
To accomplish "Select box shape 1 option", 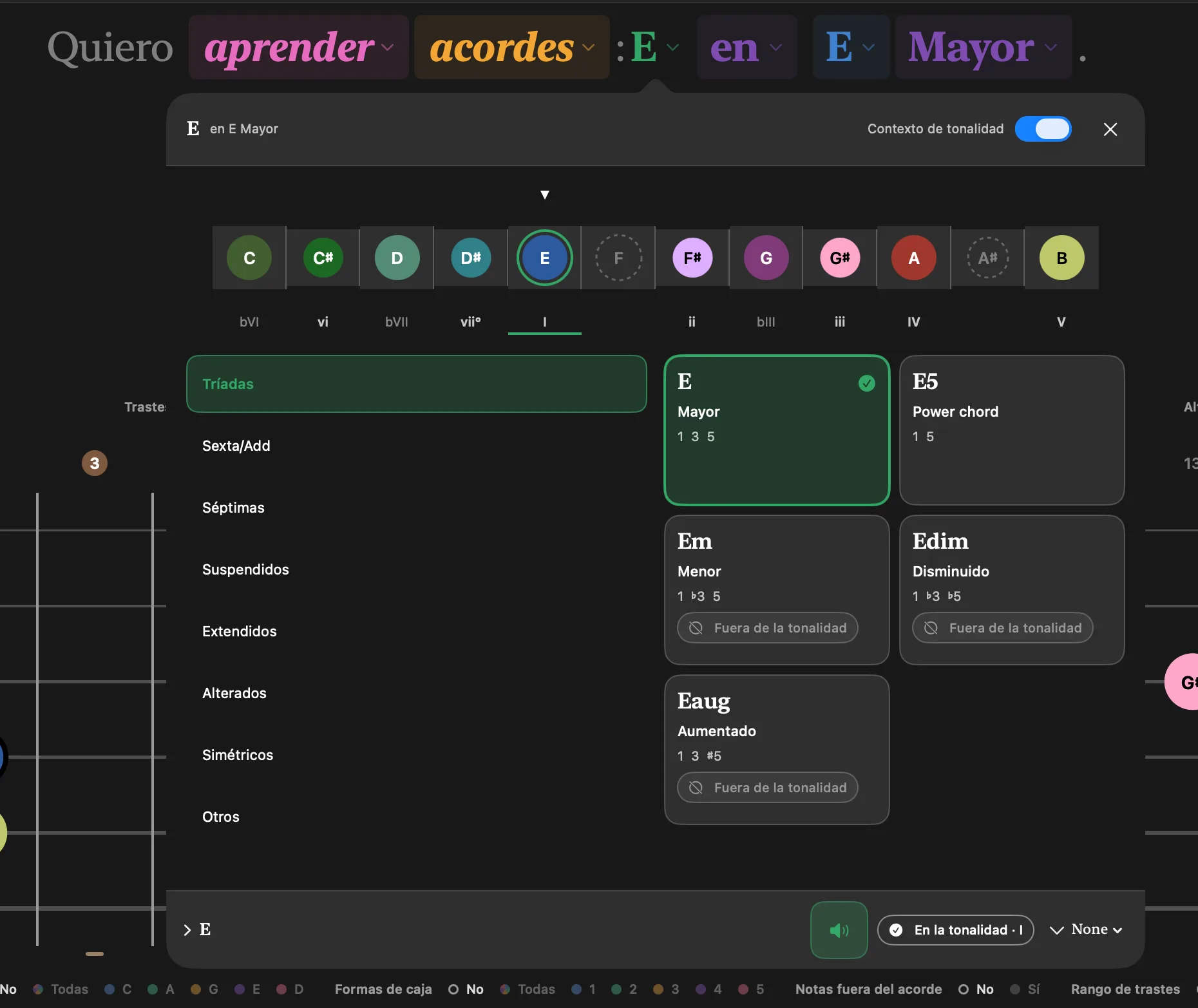I will click(584, 989).
